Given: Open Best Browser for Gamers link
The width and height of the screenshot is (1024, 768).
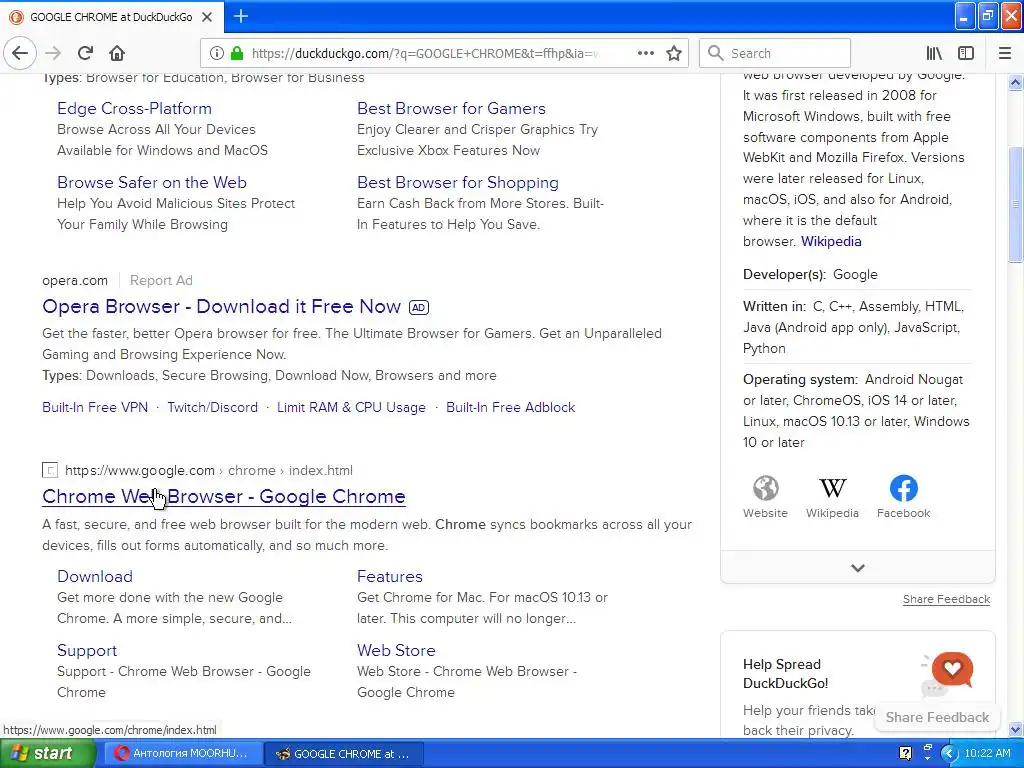Looking at the screenshot, I should coord(451,108).
